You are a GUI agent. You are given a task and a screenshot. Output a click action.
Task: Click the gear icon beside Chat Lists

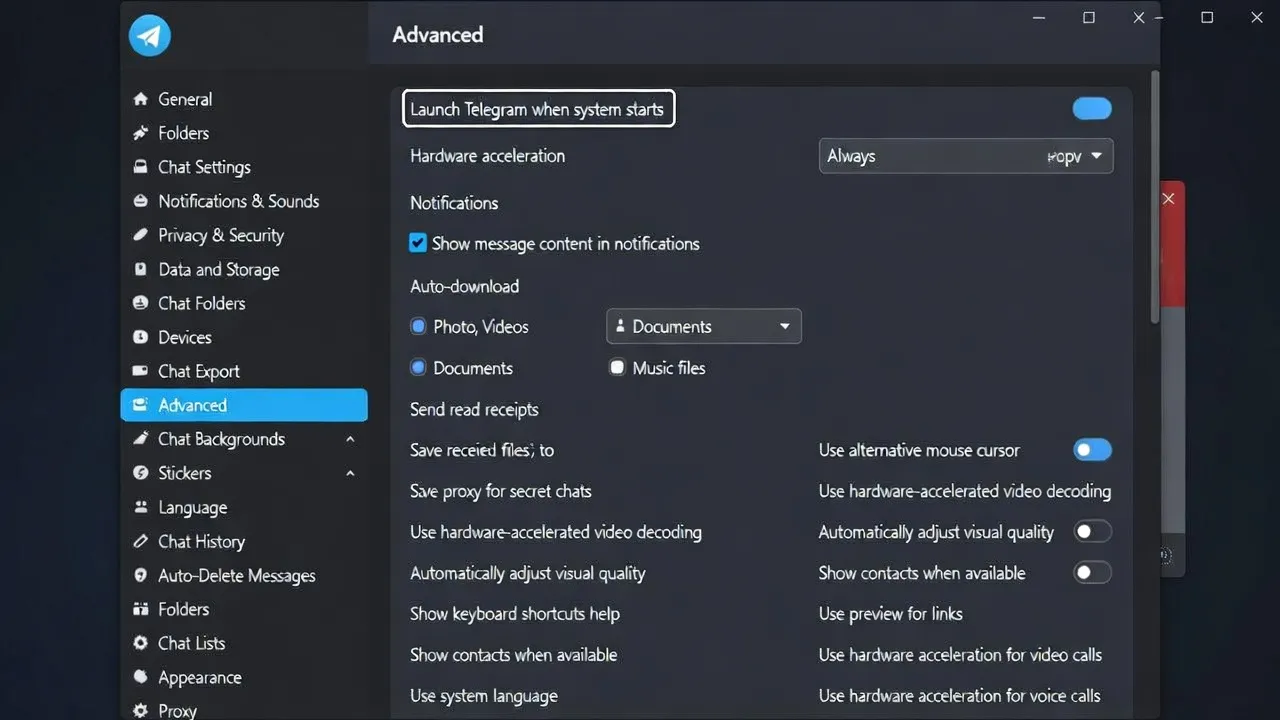pyautogui.click(x=140, y=643)
